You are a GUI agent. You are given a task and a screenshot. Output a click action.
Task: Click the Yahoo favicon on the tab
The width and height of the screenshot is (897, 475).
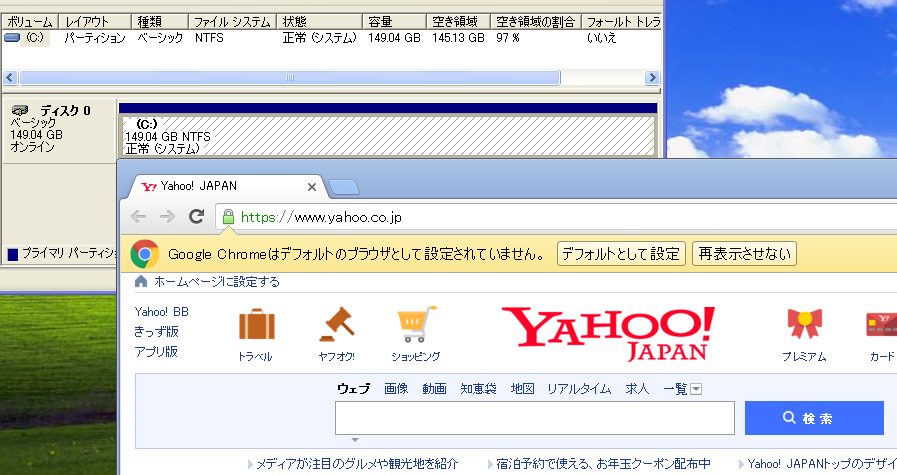(x=149, y=187)
